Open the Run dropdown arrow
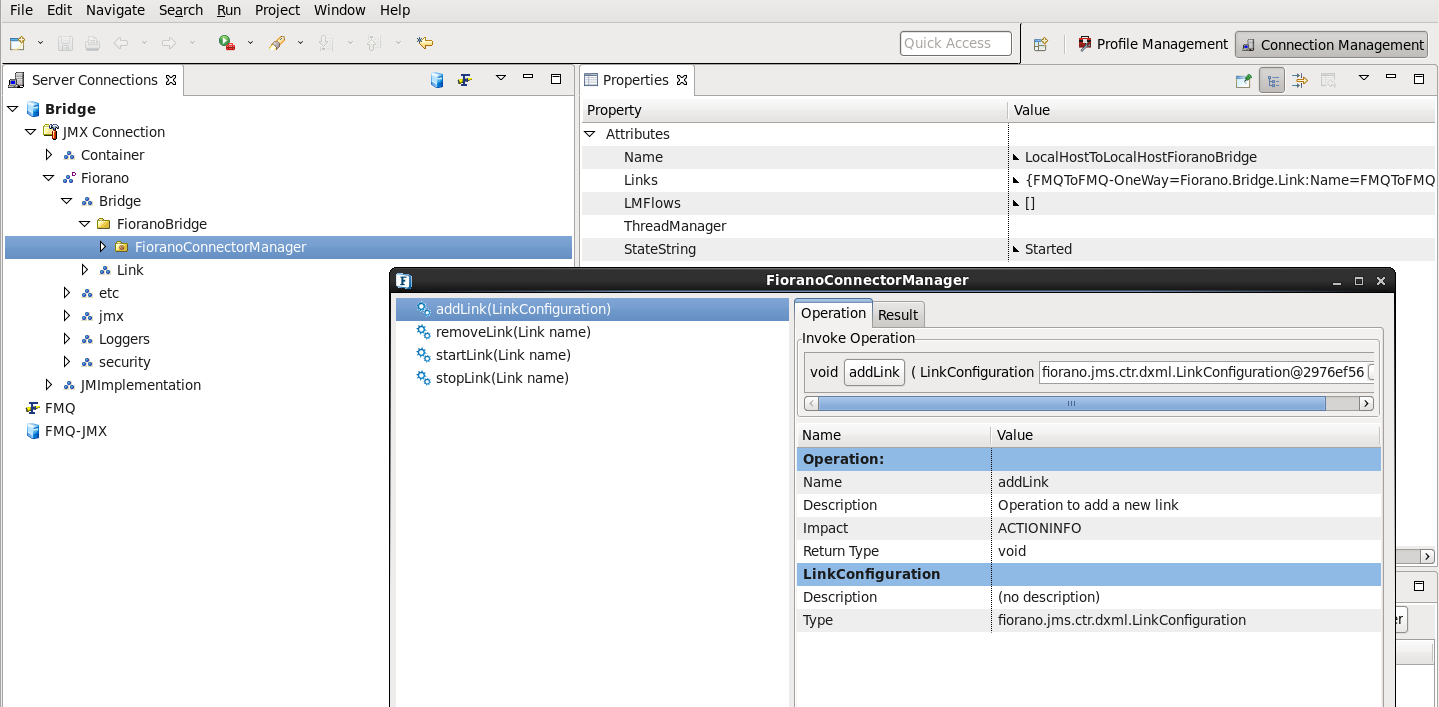The image size is (1439, 707). pyautogui.click(x=250, y=43)
